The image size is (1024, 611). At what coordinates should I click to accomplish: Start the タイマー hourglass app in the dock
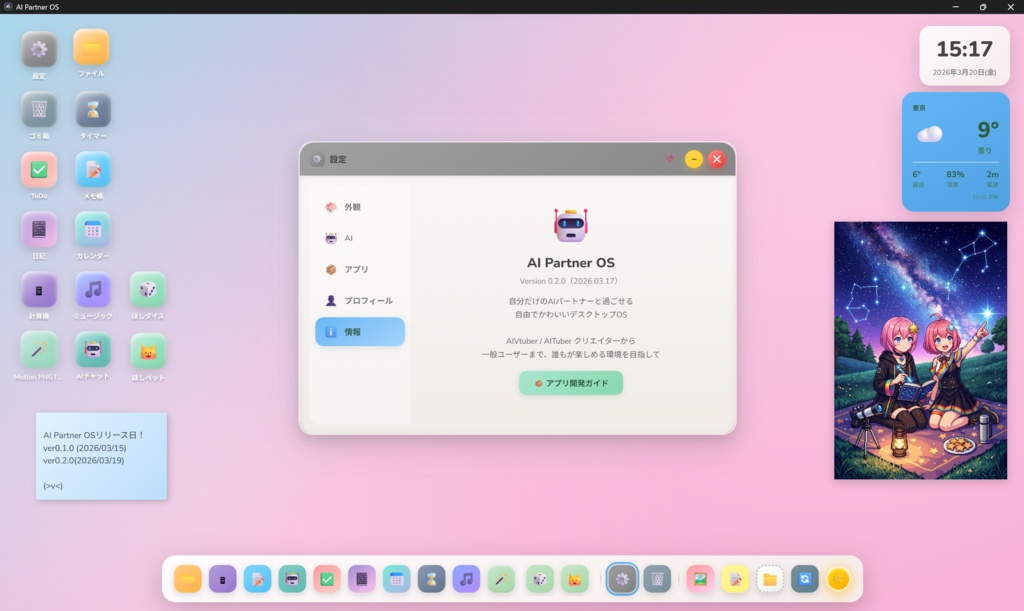(431, 579)
